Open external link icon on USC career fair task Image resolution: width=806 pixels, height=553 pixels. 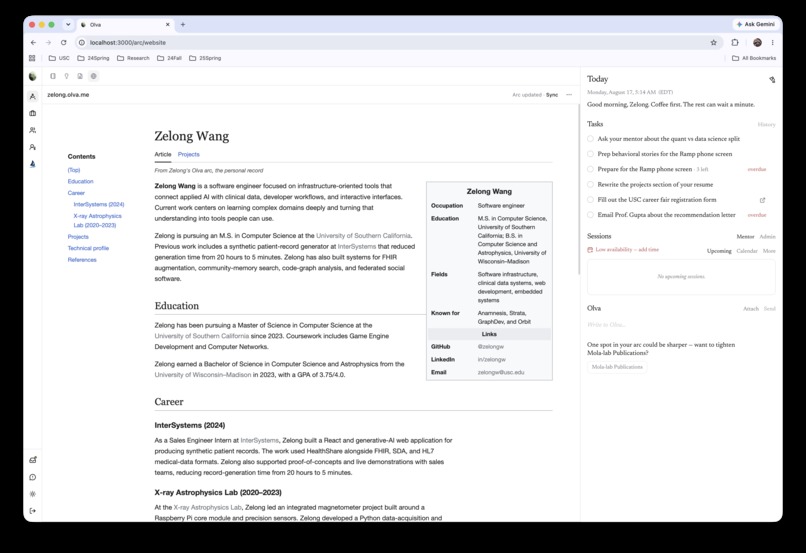[x=762, y=200]
